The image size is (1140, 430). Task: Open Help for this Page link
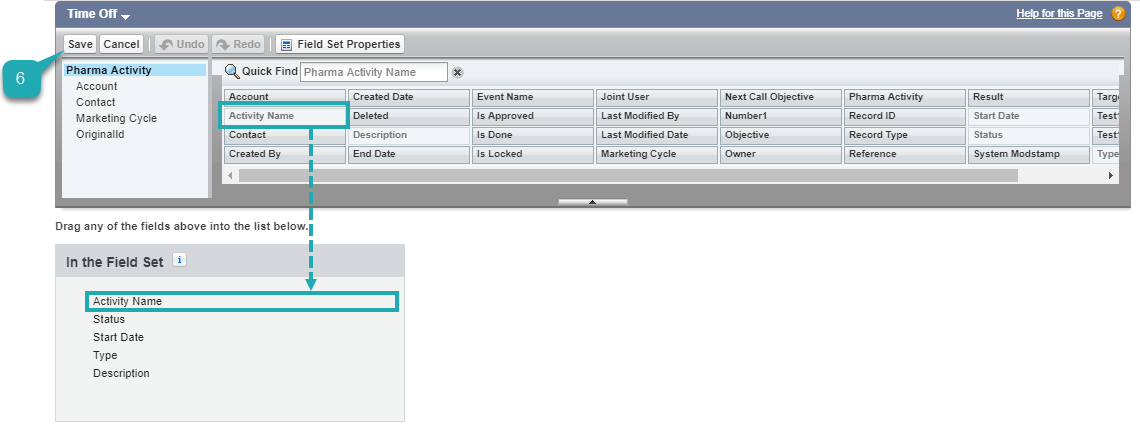point(1059,14)
